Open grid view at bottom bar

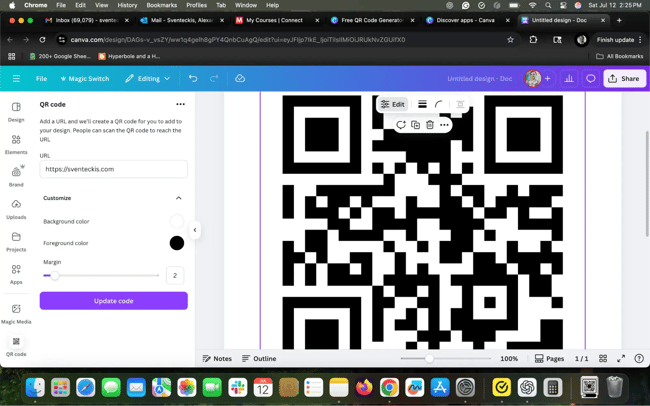tap(603, 358)
